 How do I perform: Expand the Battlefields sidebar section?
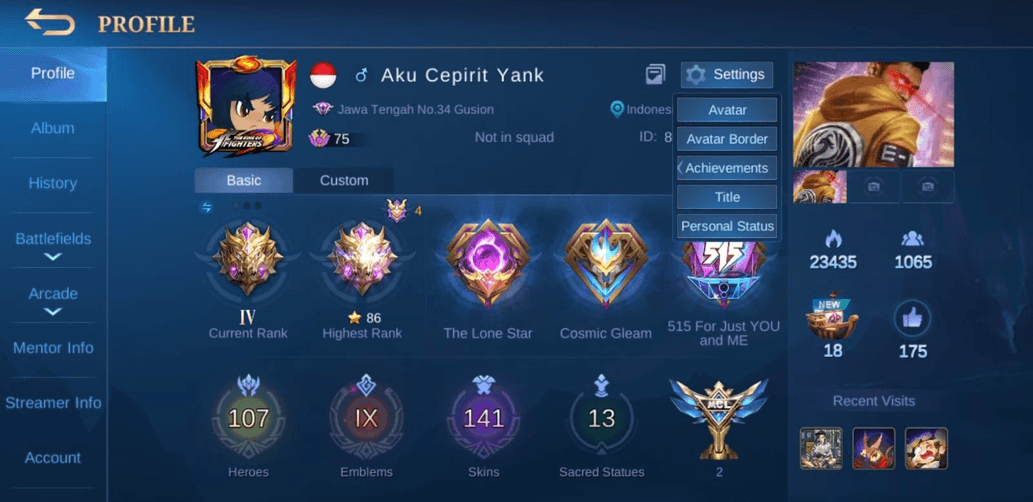pos(53,246)
